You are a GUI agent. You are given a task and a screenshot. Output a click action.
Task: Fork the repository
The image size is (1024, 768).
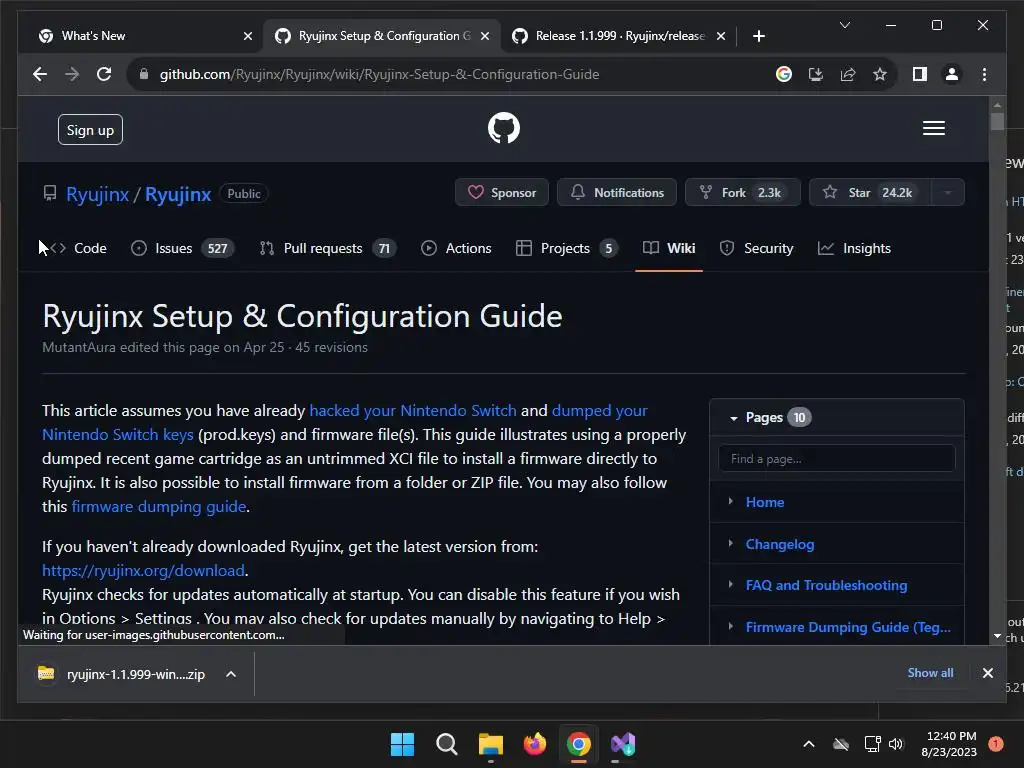(x=743, y=193)
